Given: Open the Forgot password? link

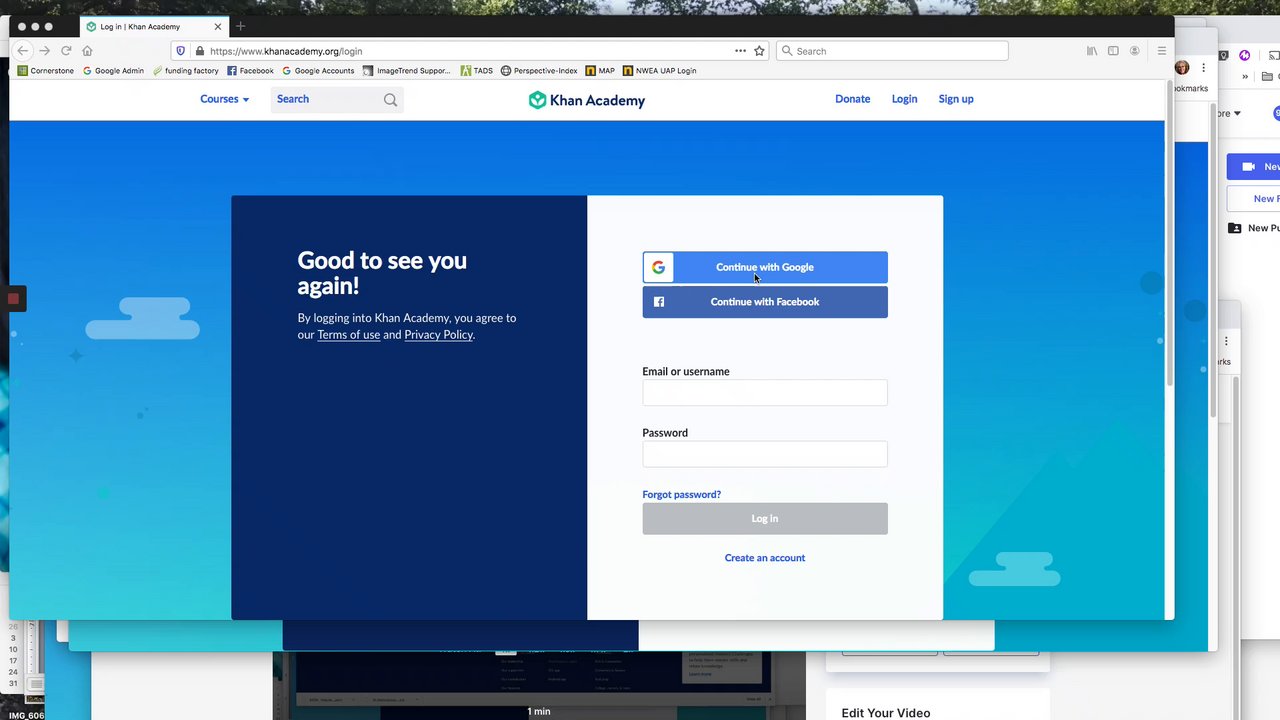Looking at the screenshot, I should [681, 494].
